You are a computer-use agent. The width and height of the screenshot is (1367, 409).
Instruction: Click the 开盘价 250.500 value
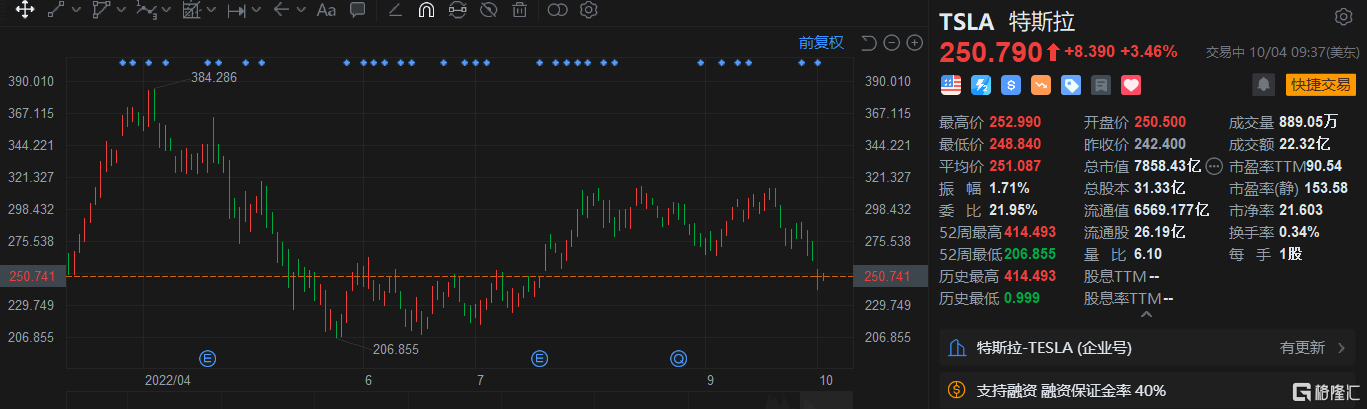coord(1160,122)
